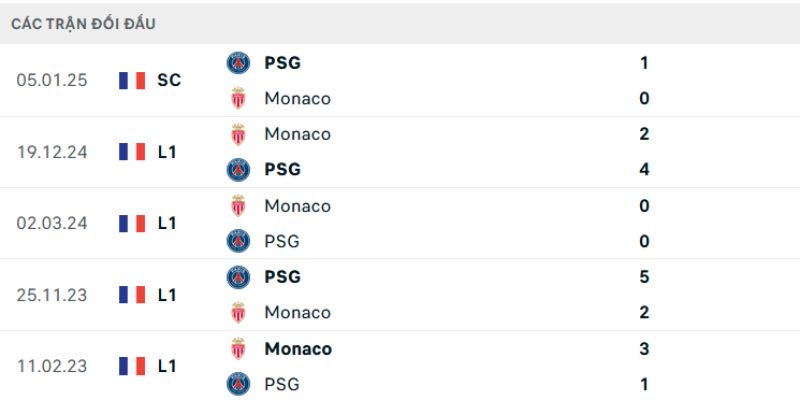
Task: Open the L1 label for 19.12.24
Action: click(x=167, y=152)
